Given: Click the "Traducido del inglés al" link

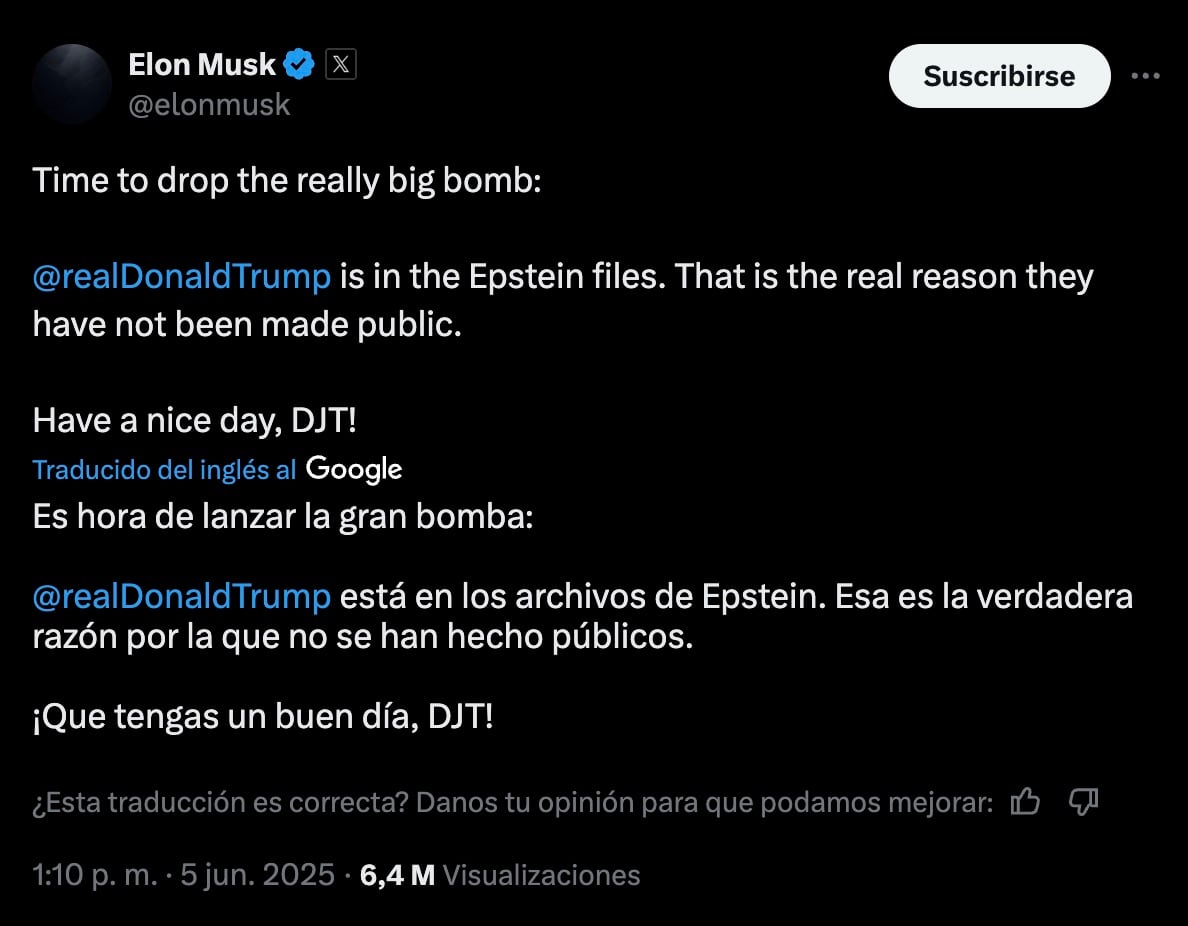Looking at the screenshot, I should click(165, 470).
